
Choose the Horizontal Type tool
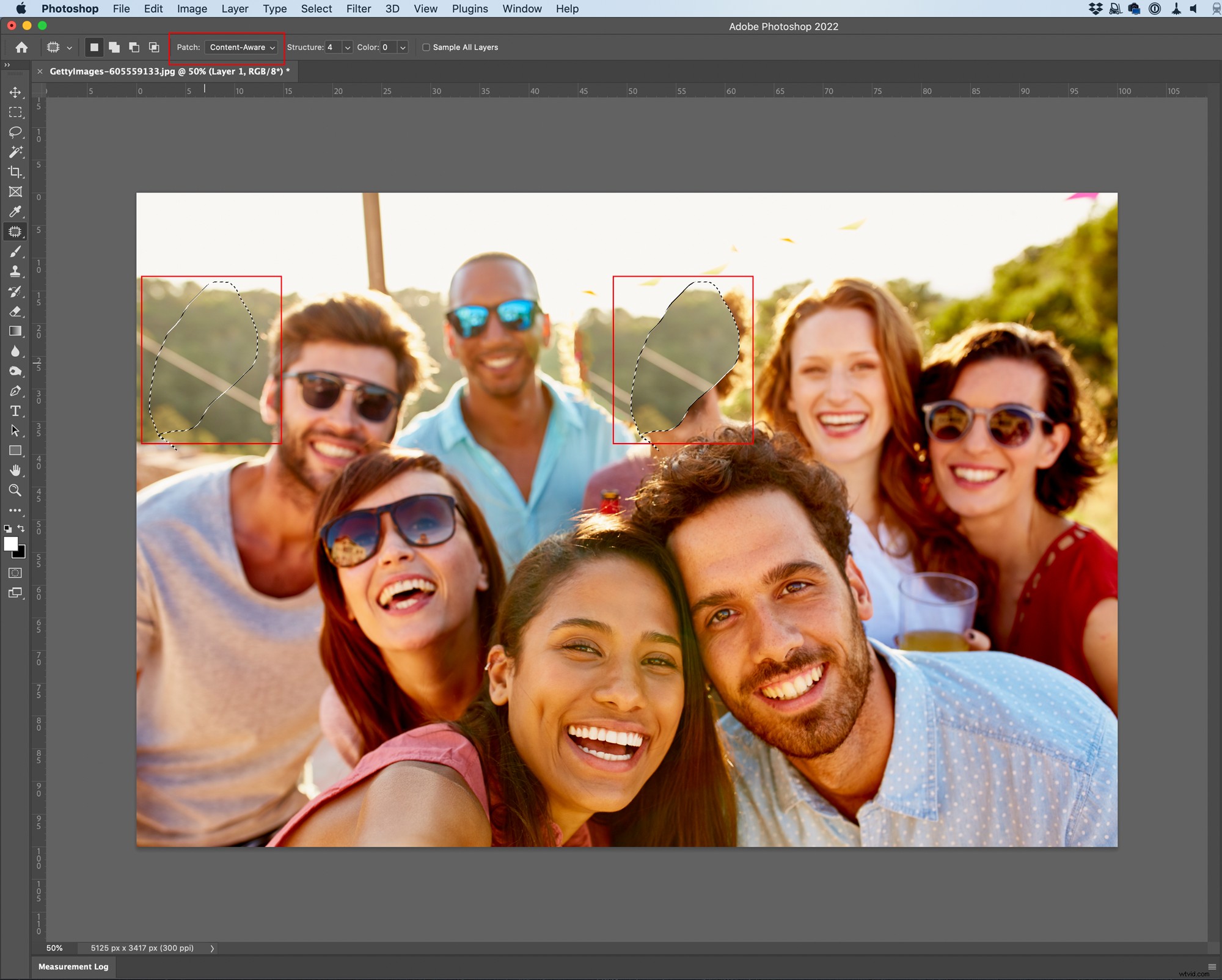click(15, 411)
